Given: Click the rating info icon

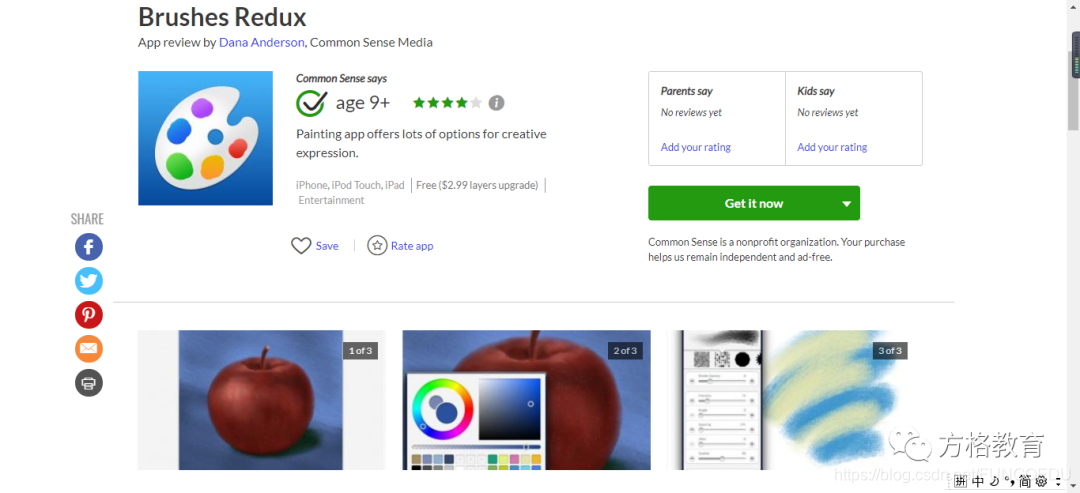Looking at the screenshot, I should 497,103.
